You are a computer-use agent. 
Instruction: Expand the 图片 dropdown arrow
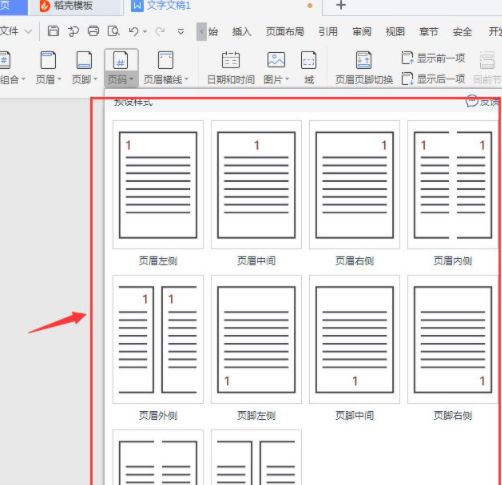287,79
